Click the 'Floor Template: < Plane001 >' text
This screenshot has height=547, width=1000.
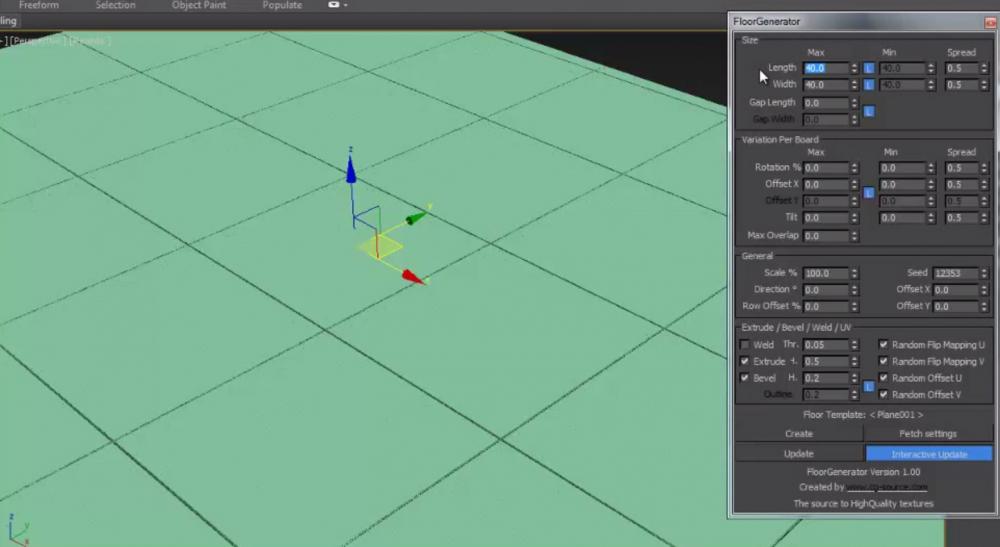(863, 414)
